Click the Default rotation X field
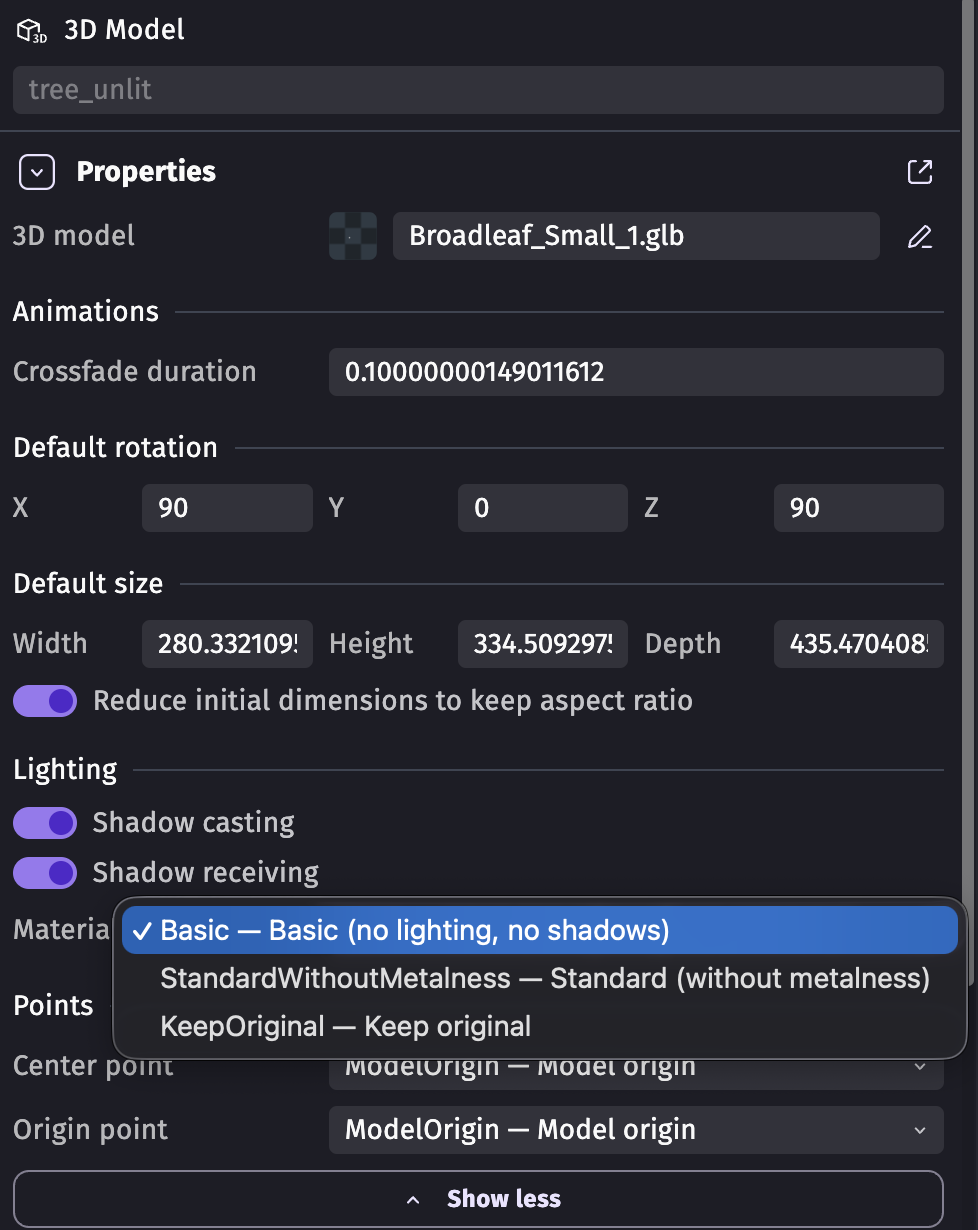978x1230 pixels. (227, 508)
